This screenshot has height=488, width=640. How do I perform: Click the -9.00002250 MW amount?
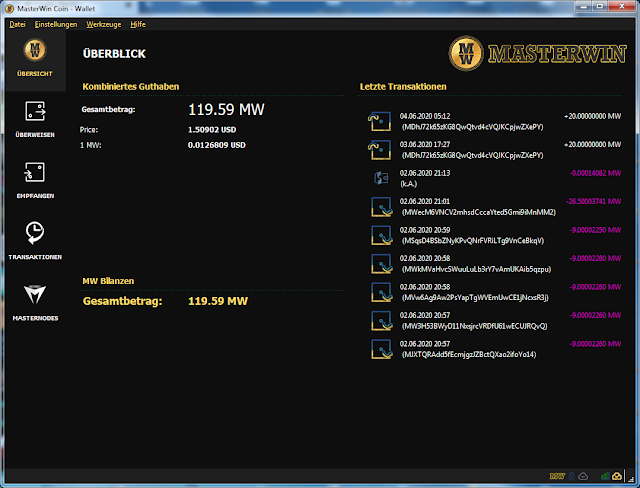click(x=595, y=230)
